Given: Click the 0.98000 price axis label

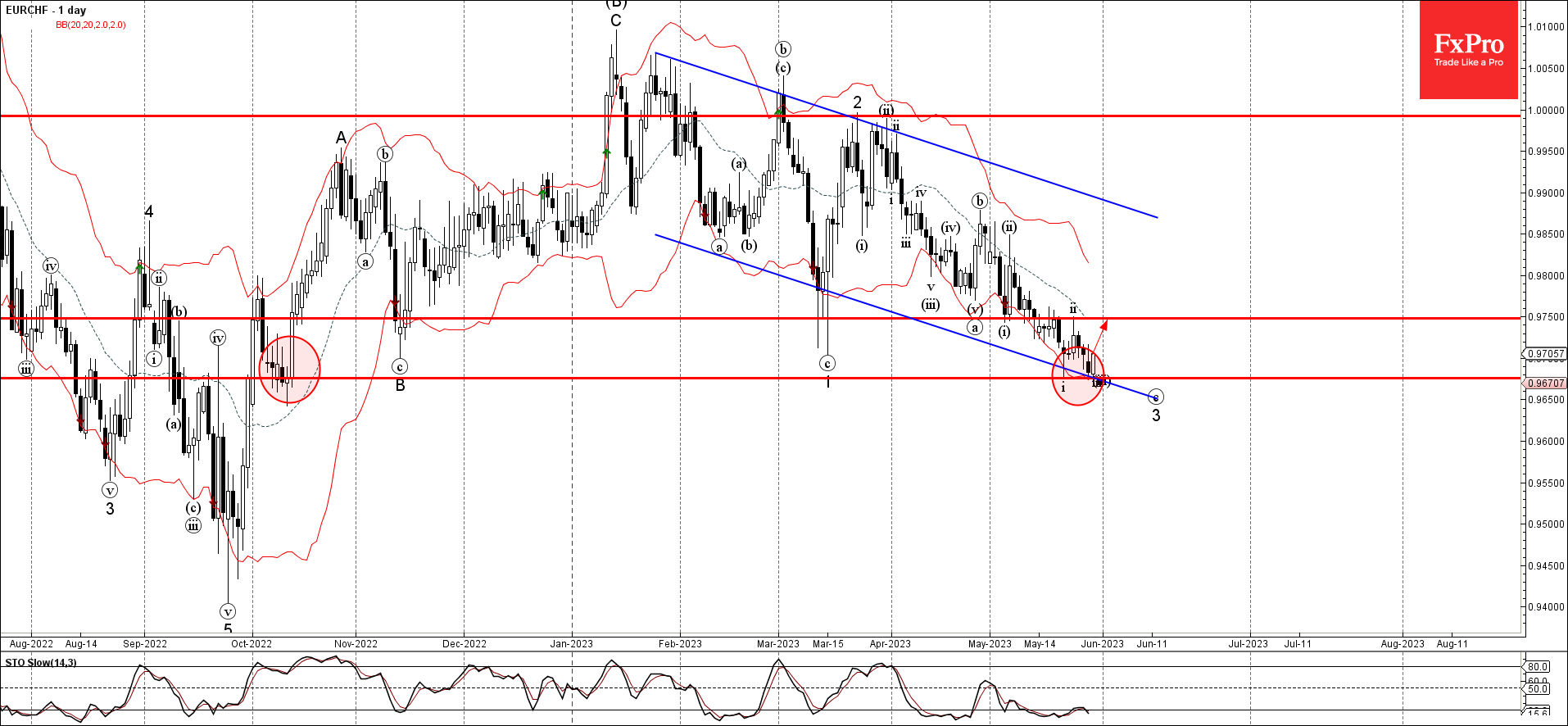Looking at the screenshot, I should point(1546,276).
